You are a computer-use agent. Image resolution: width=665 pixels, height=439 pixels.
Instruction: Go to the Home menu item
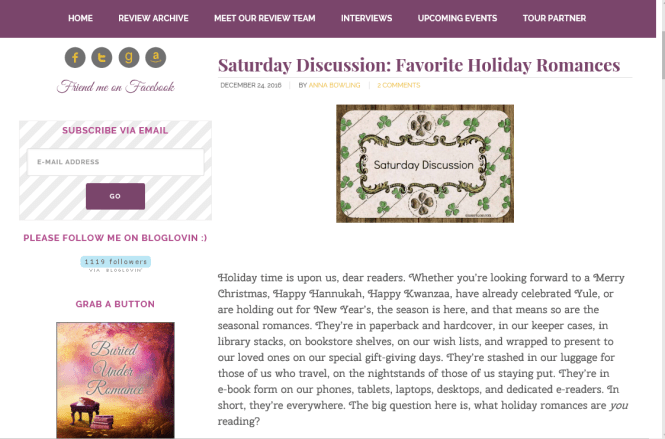[x=81, y=18]
